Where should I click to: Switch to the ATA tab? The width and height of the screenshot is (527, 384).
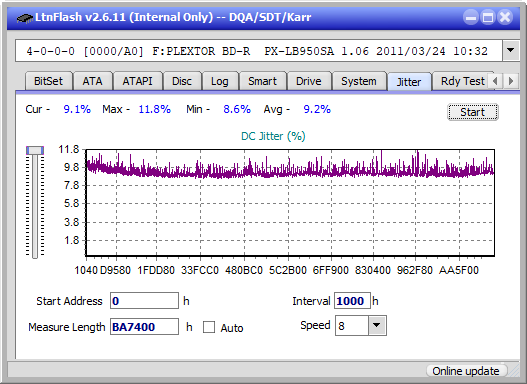[92, 81]
